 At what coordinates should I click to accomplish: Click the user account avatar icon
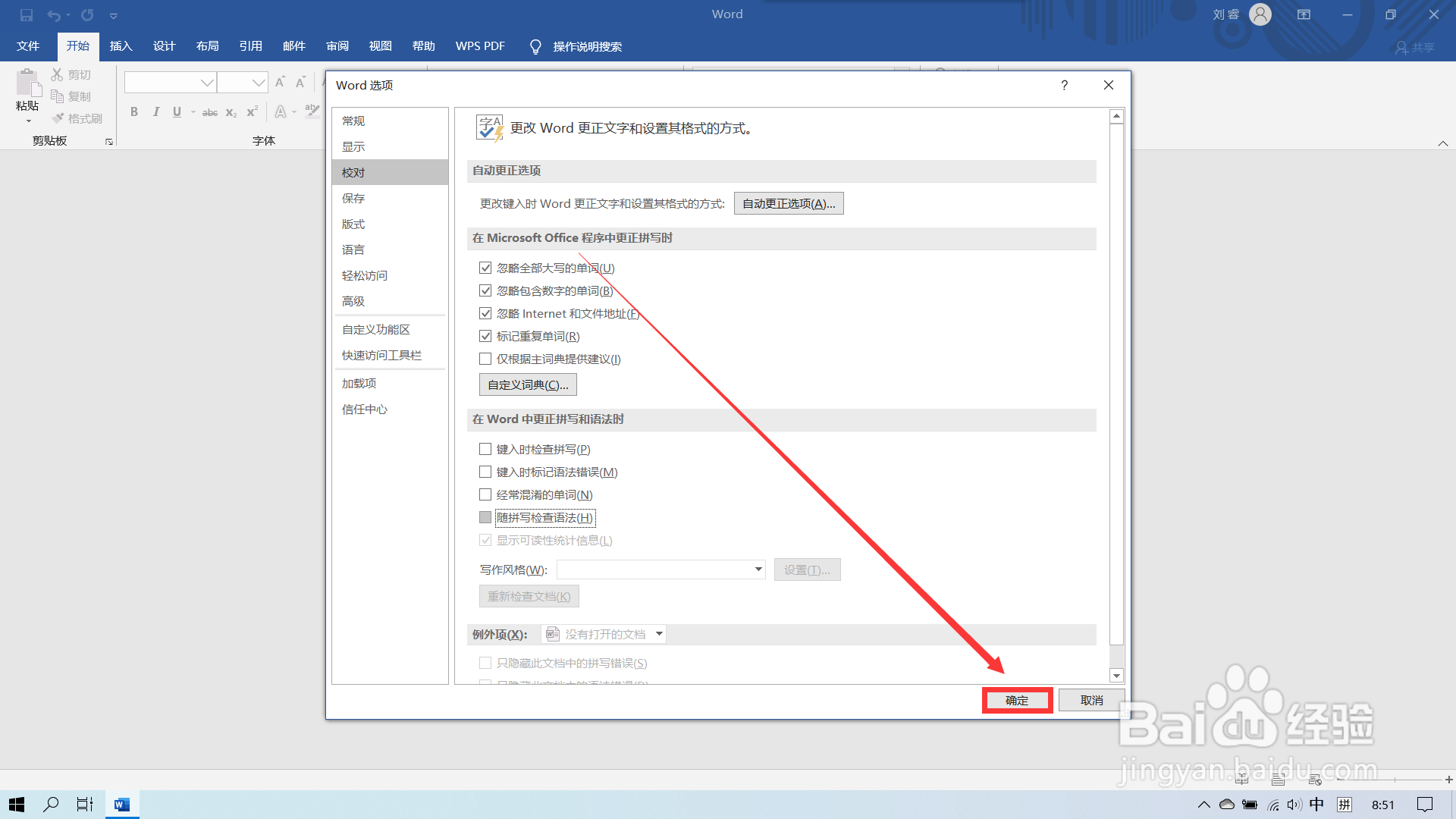(1260, 14)
